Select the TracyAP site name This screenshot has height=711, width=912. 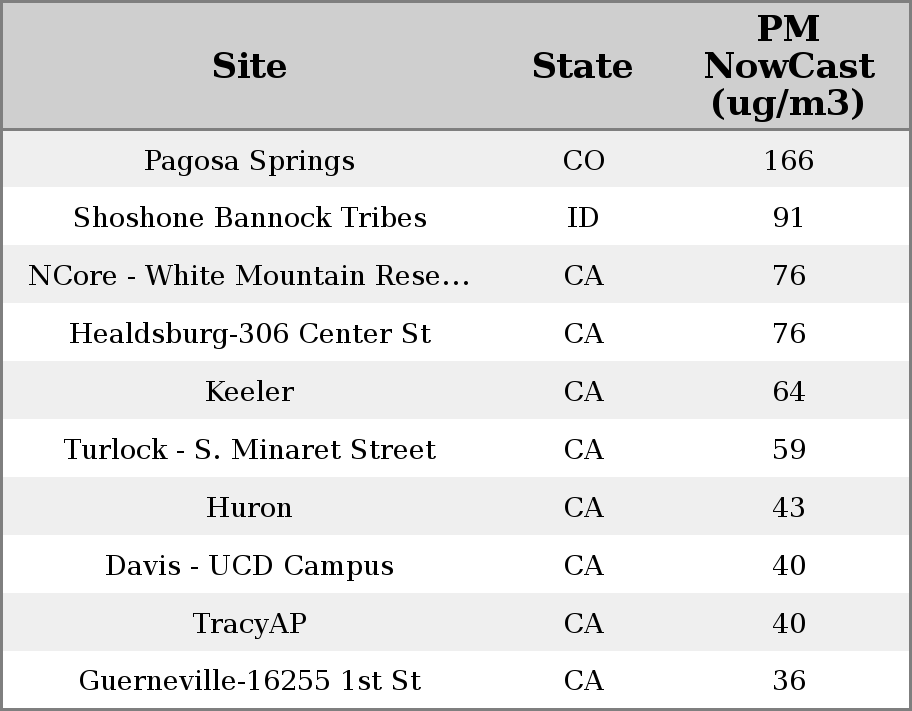[249, 624]
